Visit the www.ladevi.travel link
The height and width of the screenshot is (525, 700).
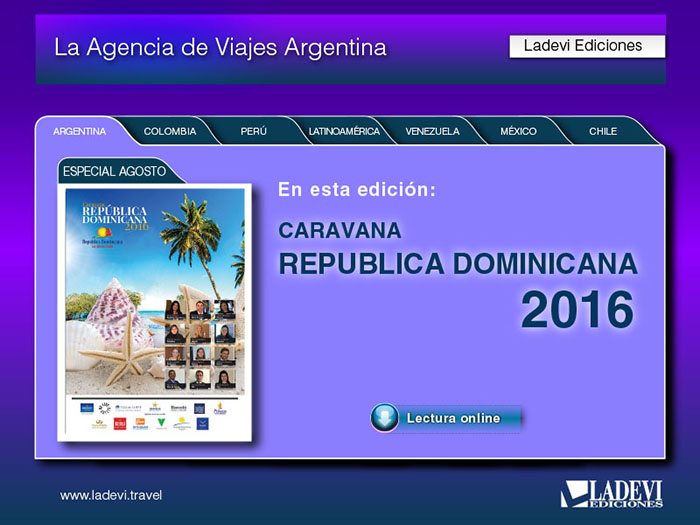[x=111, y=495]
